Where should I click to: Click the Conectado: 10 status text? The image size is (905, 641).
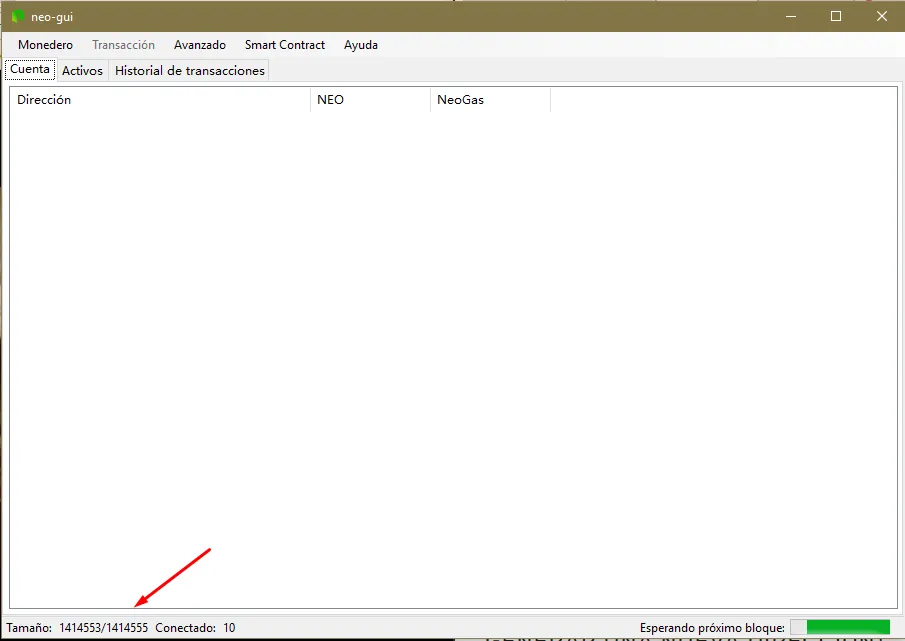(x=195, y=628)
